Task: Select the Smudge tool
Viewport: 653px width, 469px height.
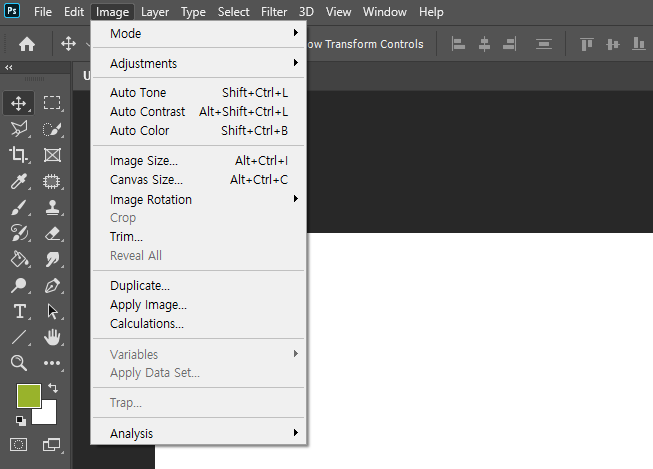Action: click(x=52, y=259)
